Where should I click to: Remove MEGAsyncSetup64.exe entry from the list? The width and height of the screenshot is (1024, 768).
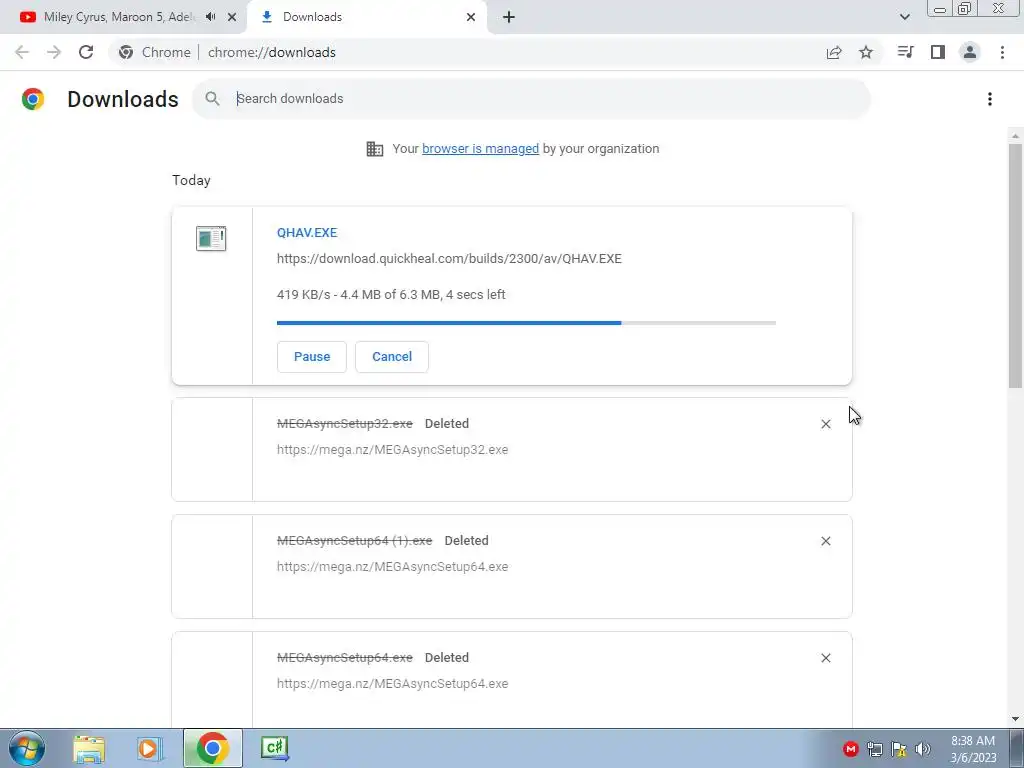click(825, 658)
